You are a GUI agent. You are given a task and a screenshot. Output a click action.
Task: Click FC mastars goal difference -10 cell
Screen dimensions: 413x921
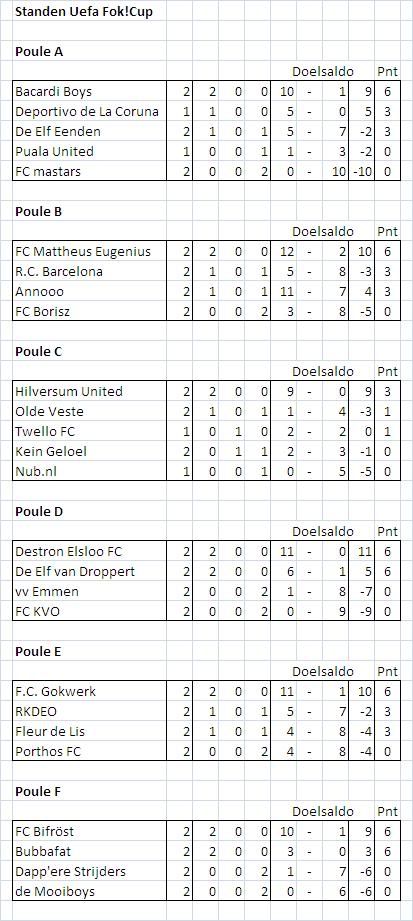[363, 171]
